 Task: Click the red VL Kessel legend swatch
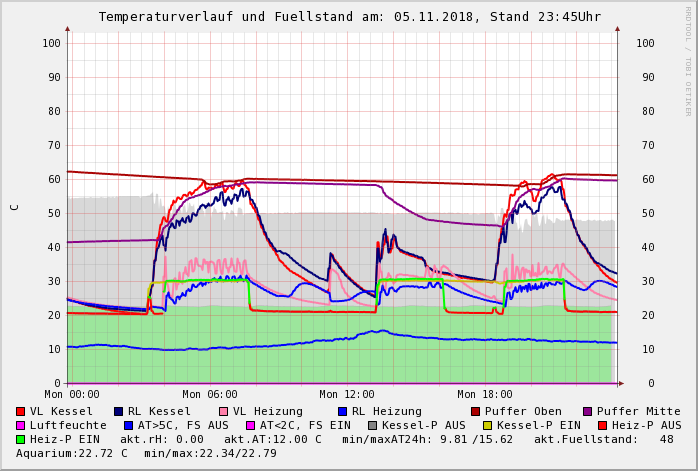click(21, 411)
